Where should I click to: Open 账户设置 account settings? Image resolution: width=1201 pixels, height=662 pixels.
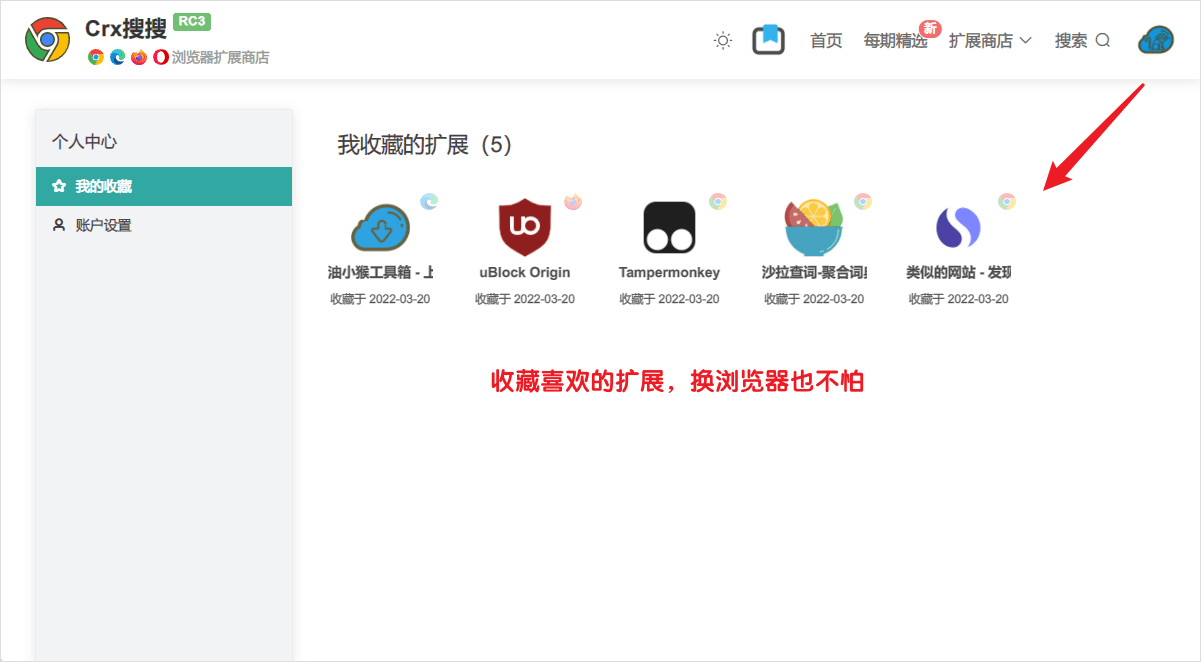pyautogui.click(x=164, y=225)
